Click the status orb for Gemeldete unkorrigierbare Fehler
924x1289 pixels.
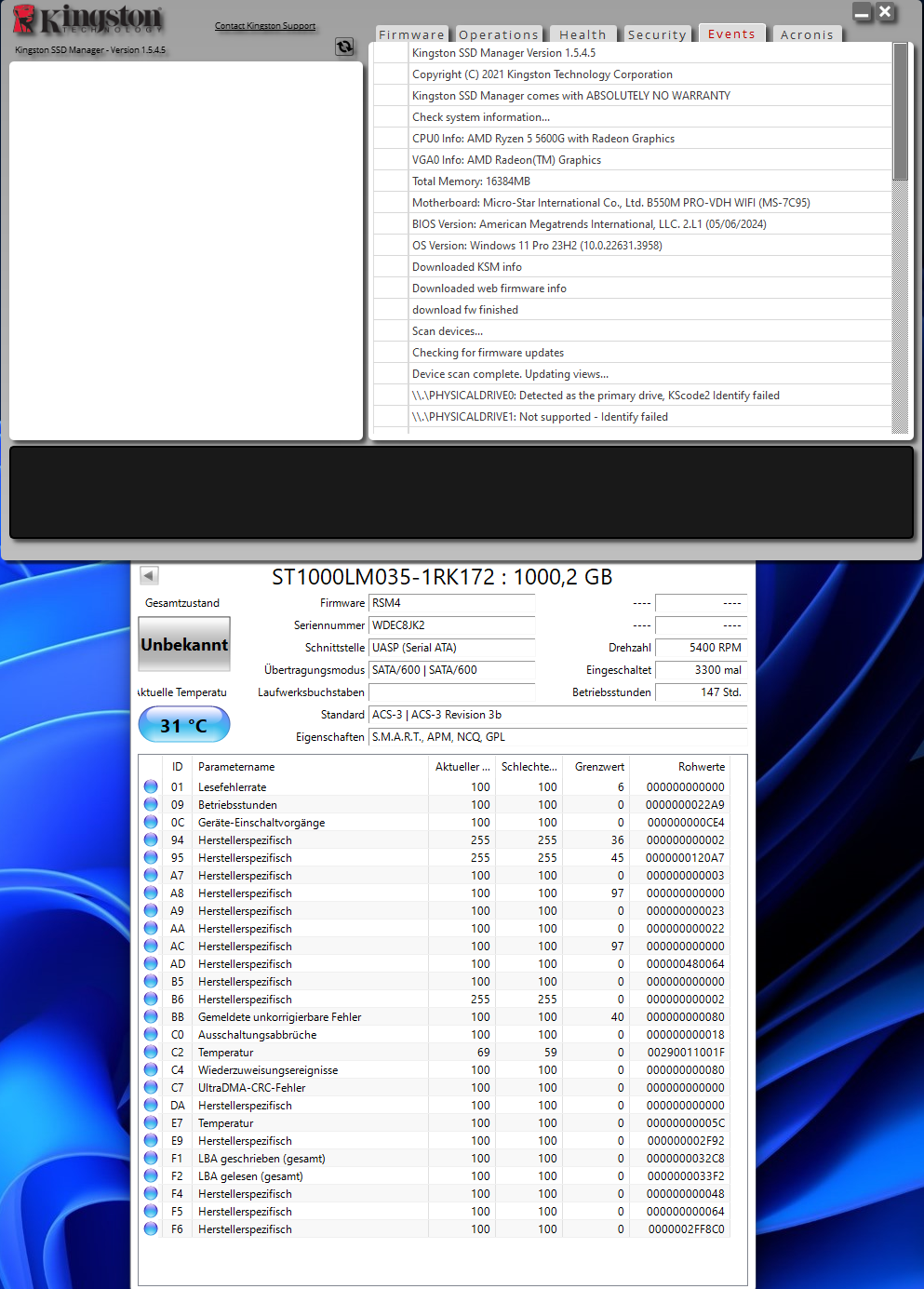coord(151,1016)
